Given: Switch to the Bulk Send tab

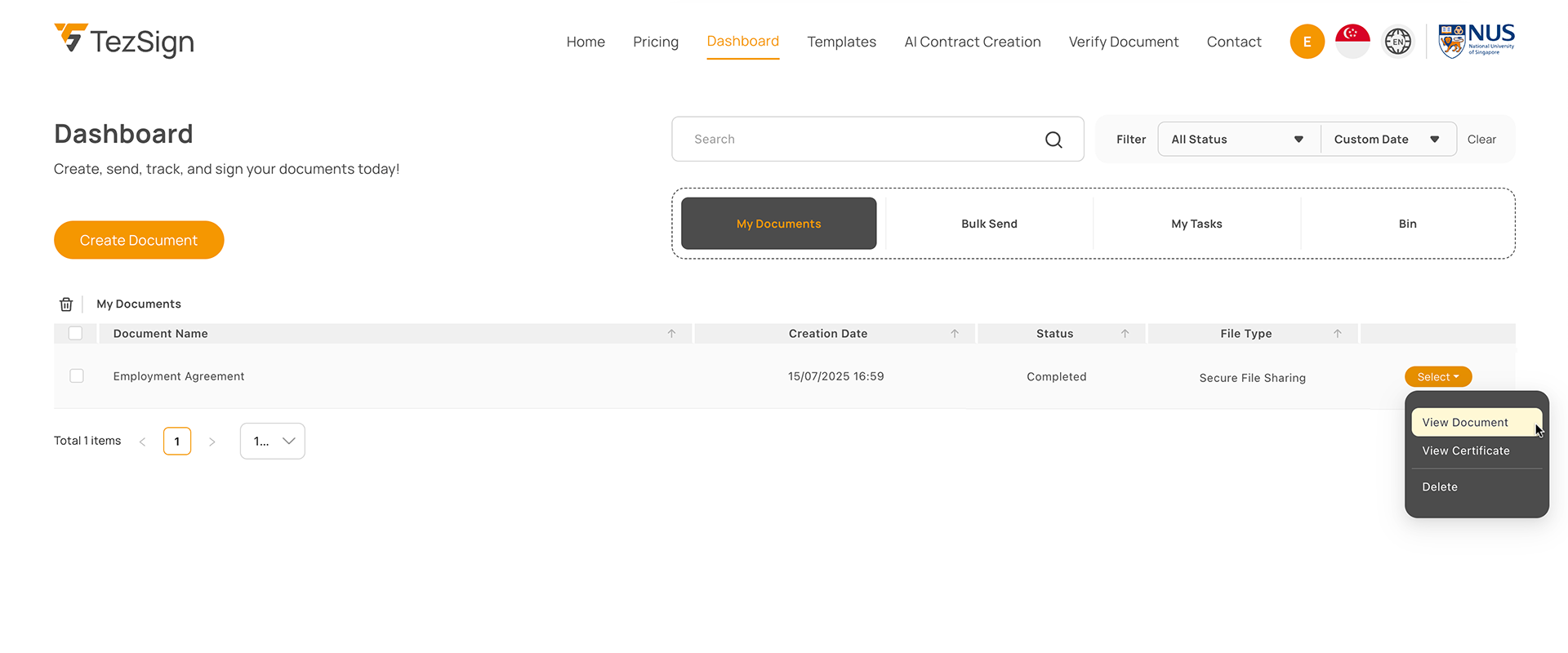Looking at the screenshot, I should pos(989,224).
